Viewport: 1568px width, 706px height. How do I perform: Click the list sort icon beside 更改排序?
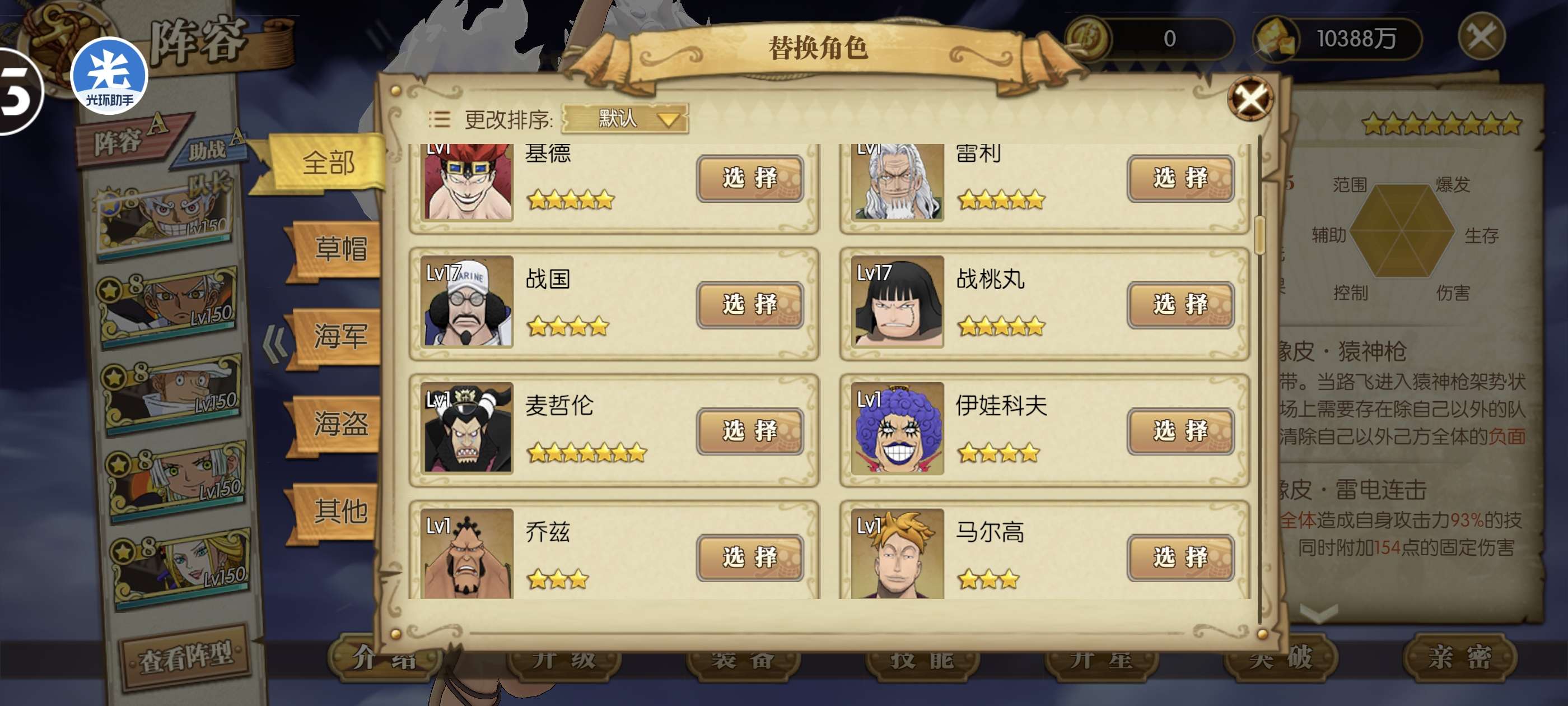point(439,119)
